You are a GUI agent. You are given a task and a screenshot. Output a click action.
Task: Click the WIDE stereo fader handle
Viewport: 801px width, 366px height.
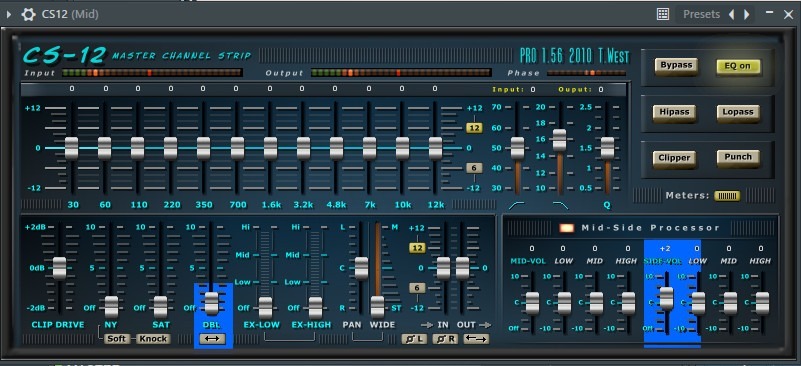click(x=378, y=307)
